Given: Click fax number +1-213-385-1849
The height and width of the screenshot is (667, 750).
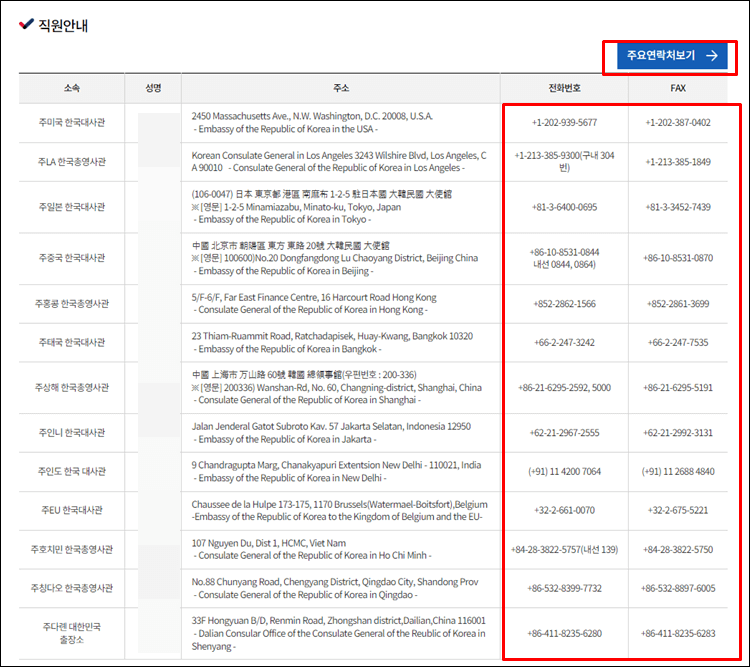Looking at the screenshot, I should pos(678,162).
